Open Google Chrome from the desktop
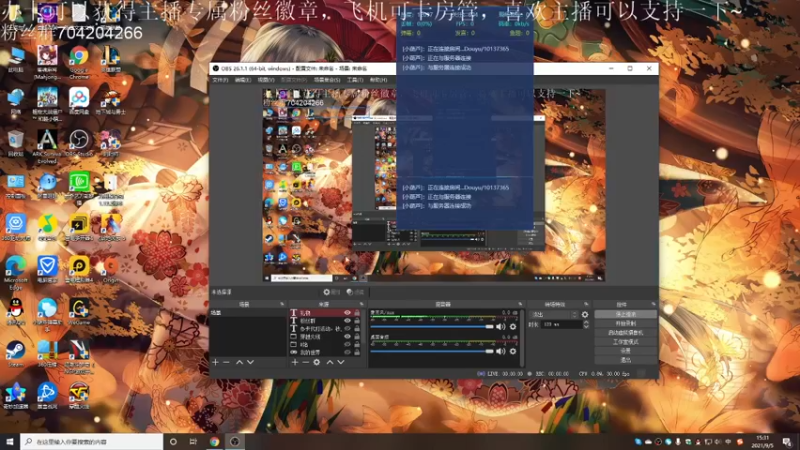This screenshot has height=450, width=800. (x=79, y=62)
